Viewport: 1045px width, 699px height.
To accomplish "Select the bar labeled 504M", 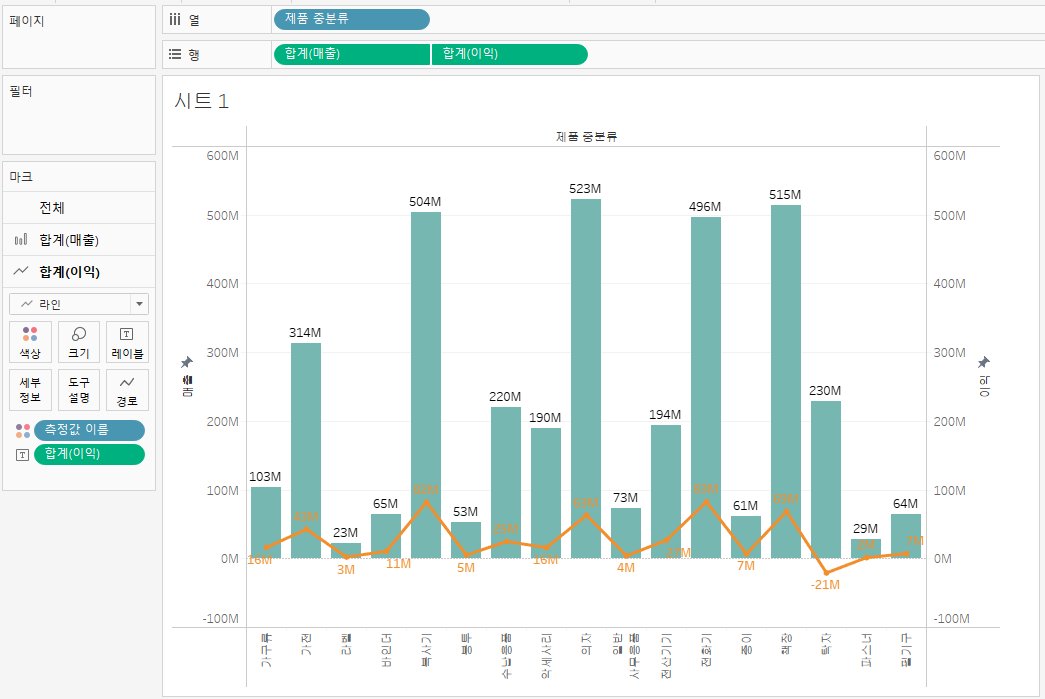I will [x=426, y=385].
